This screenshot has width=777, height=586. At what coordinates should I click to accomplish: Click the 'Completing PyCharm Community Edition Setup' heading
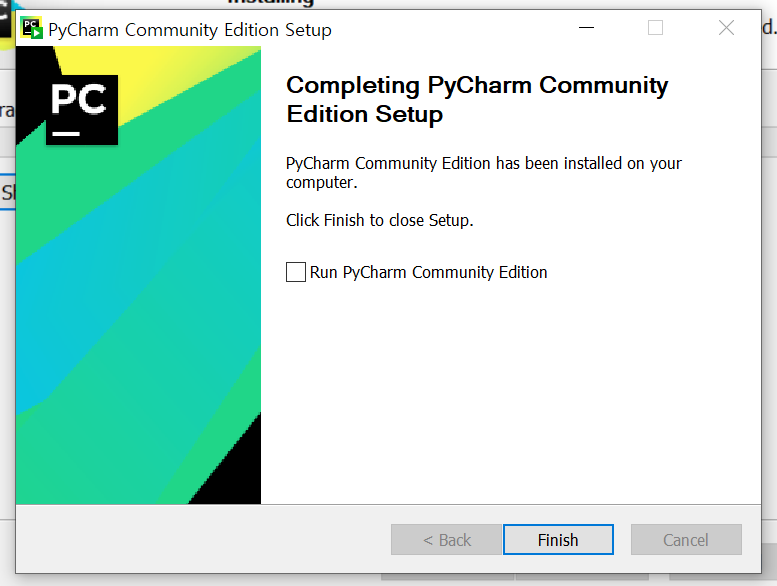(x=477, y=100)
